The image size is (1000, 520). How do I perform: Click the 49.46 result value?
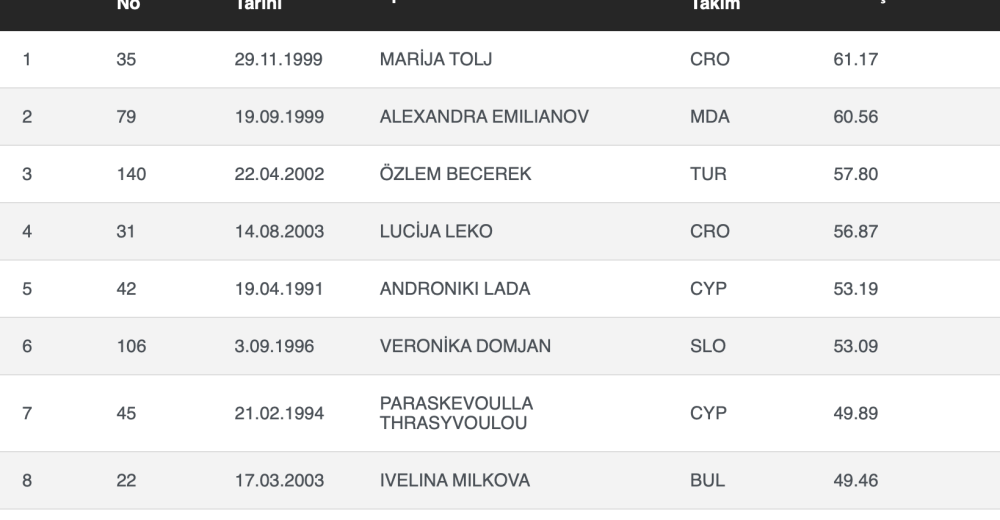855,481
